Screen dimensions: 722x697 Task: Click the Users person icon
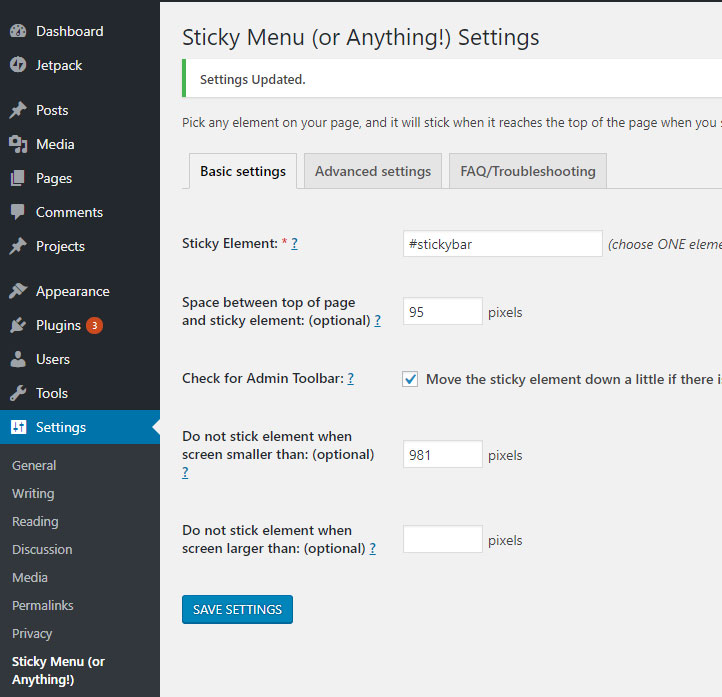(x=18, y=359)
